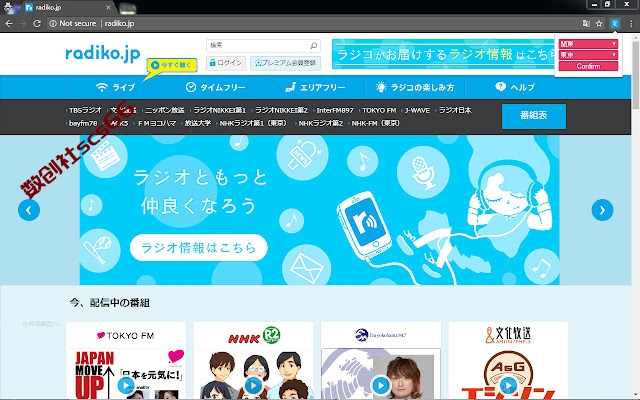640x400 pixels.
Task: Select bayfm78 station
Action: click(x=83, y=123)
